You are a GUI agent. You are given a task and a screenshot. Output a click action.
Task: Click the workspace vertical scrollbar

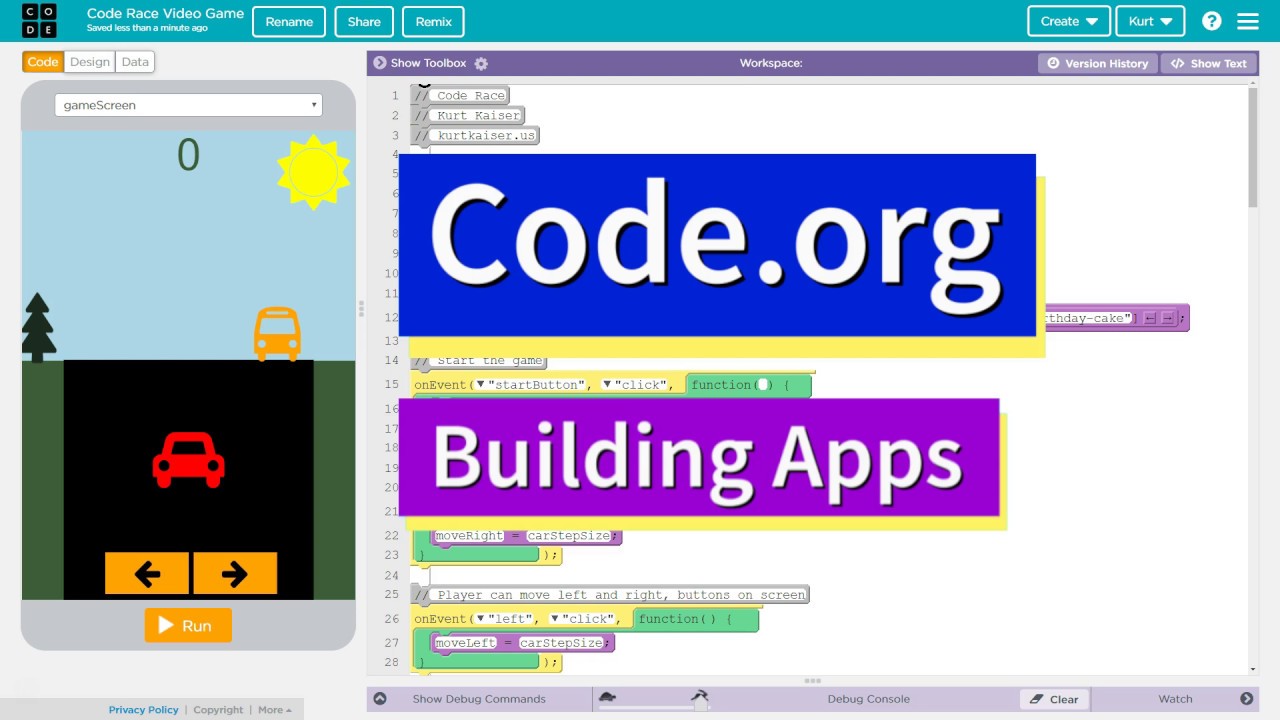pos(1253,147)
